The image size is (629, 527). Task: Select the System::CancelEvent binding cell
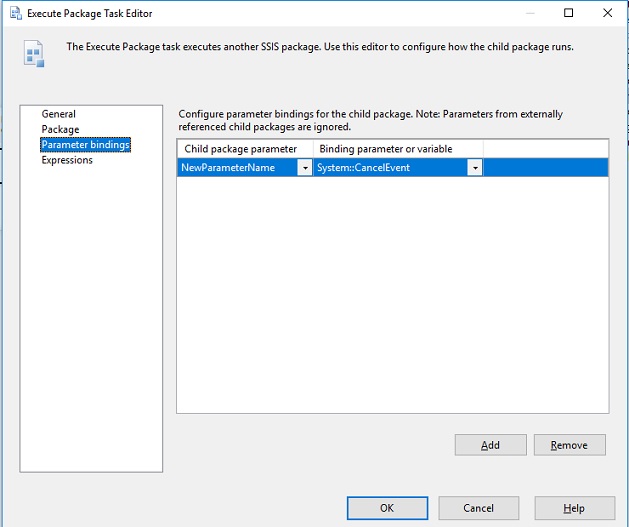coord(389,168)
